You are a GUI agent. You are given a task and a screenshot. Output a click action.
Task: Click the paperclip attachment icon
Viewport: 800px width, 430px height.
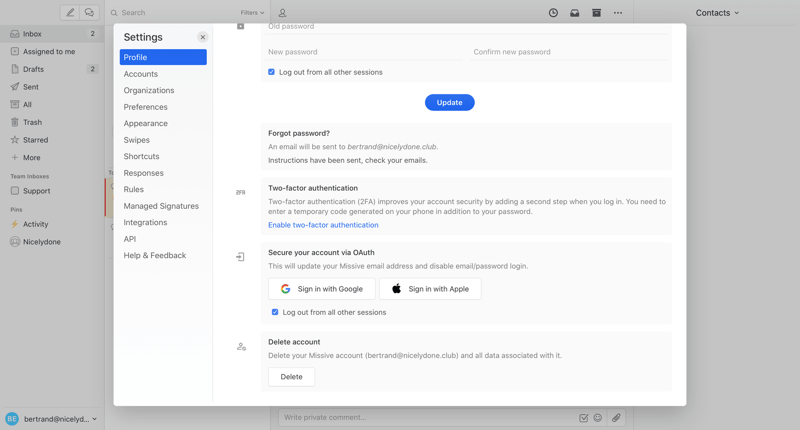616,418
